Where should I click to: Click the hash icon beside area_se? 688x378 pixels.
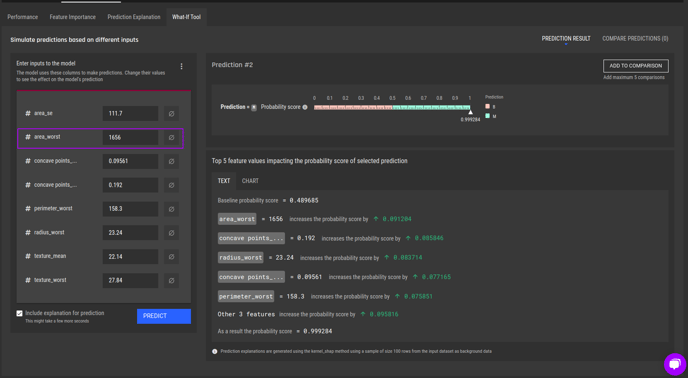pos(28,113)
